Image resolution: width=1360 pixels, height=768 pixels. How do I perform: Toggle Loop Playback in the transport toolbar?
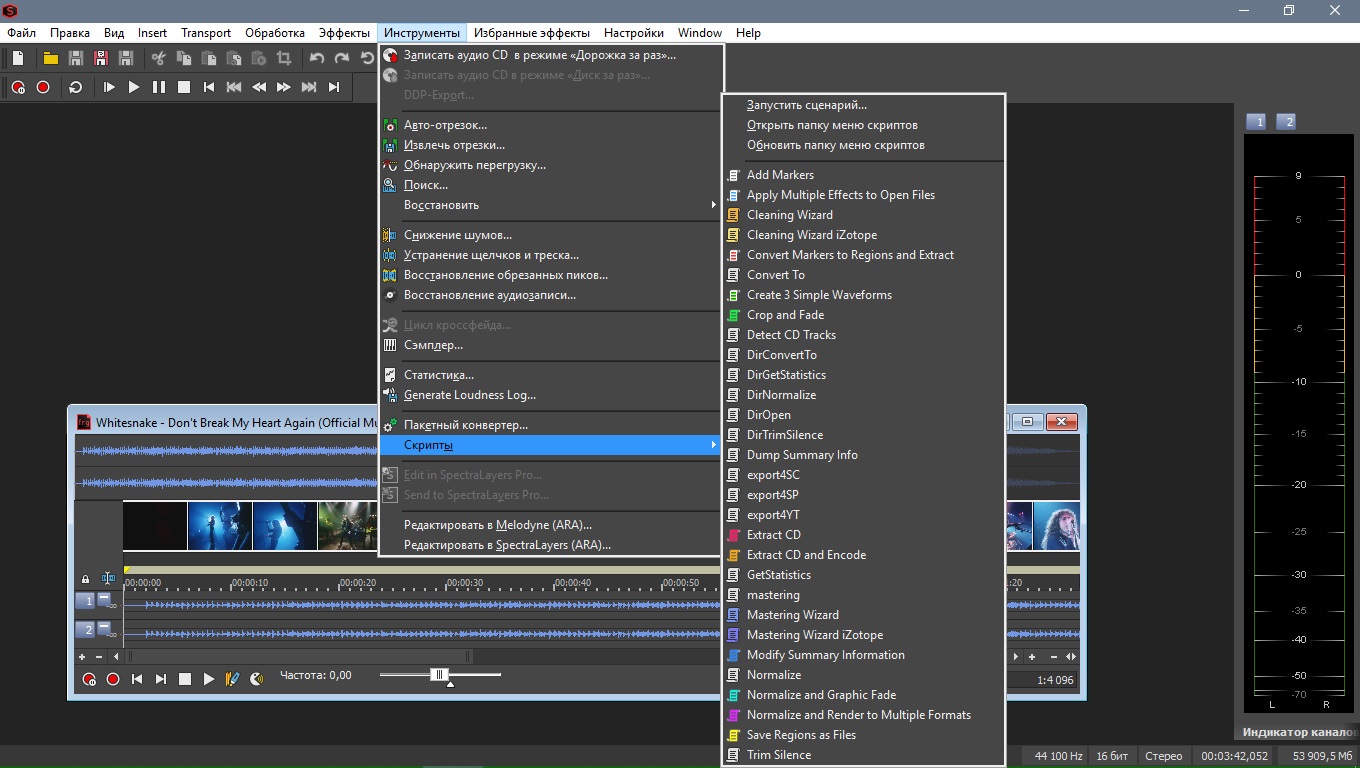click(x=75, y=88)
